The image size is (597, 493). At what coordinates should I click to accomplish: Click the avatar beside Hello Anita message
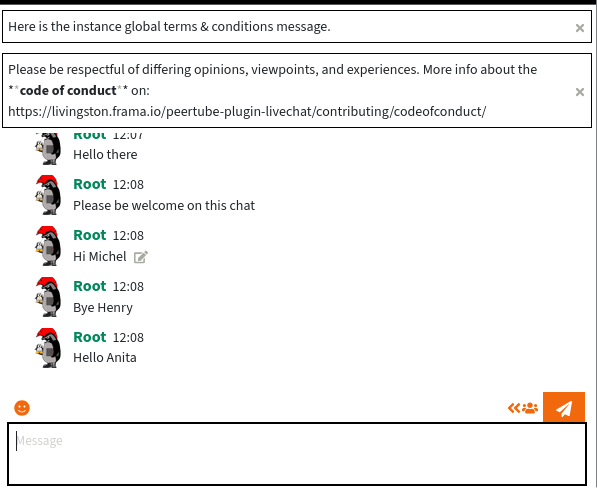[48, 348]
